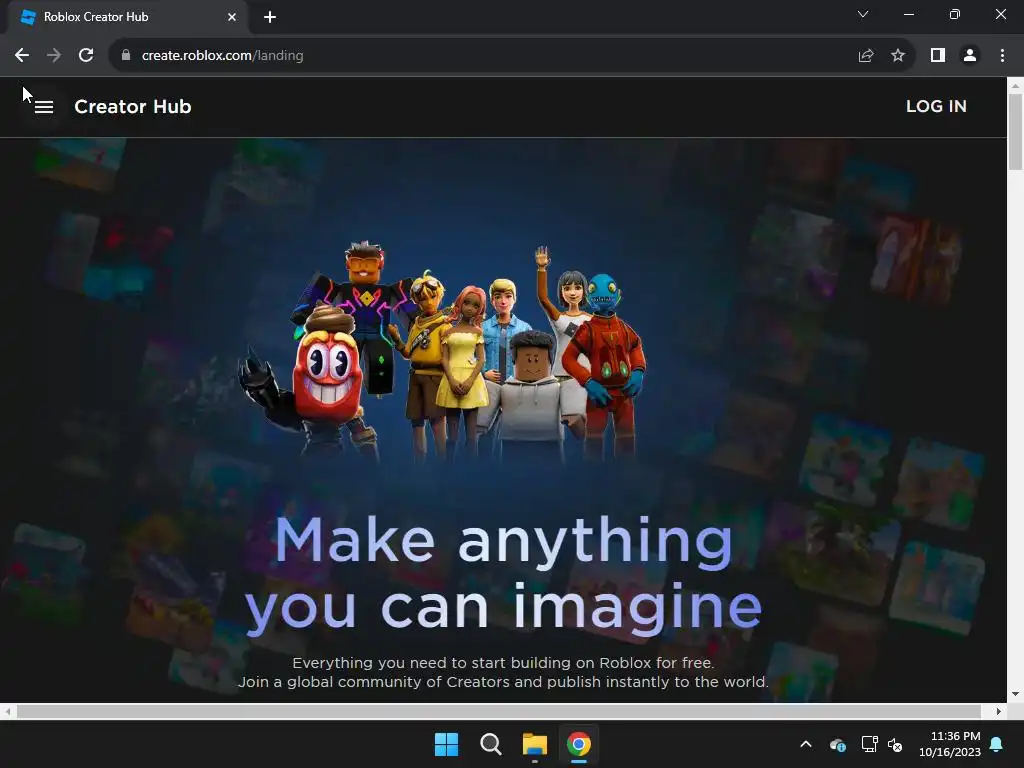The image size is (1024, 768).
Task: Click the OneDrive cloud tray icon
Action: [x=838, y=744]
